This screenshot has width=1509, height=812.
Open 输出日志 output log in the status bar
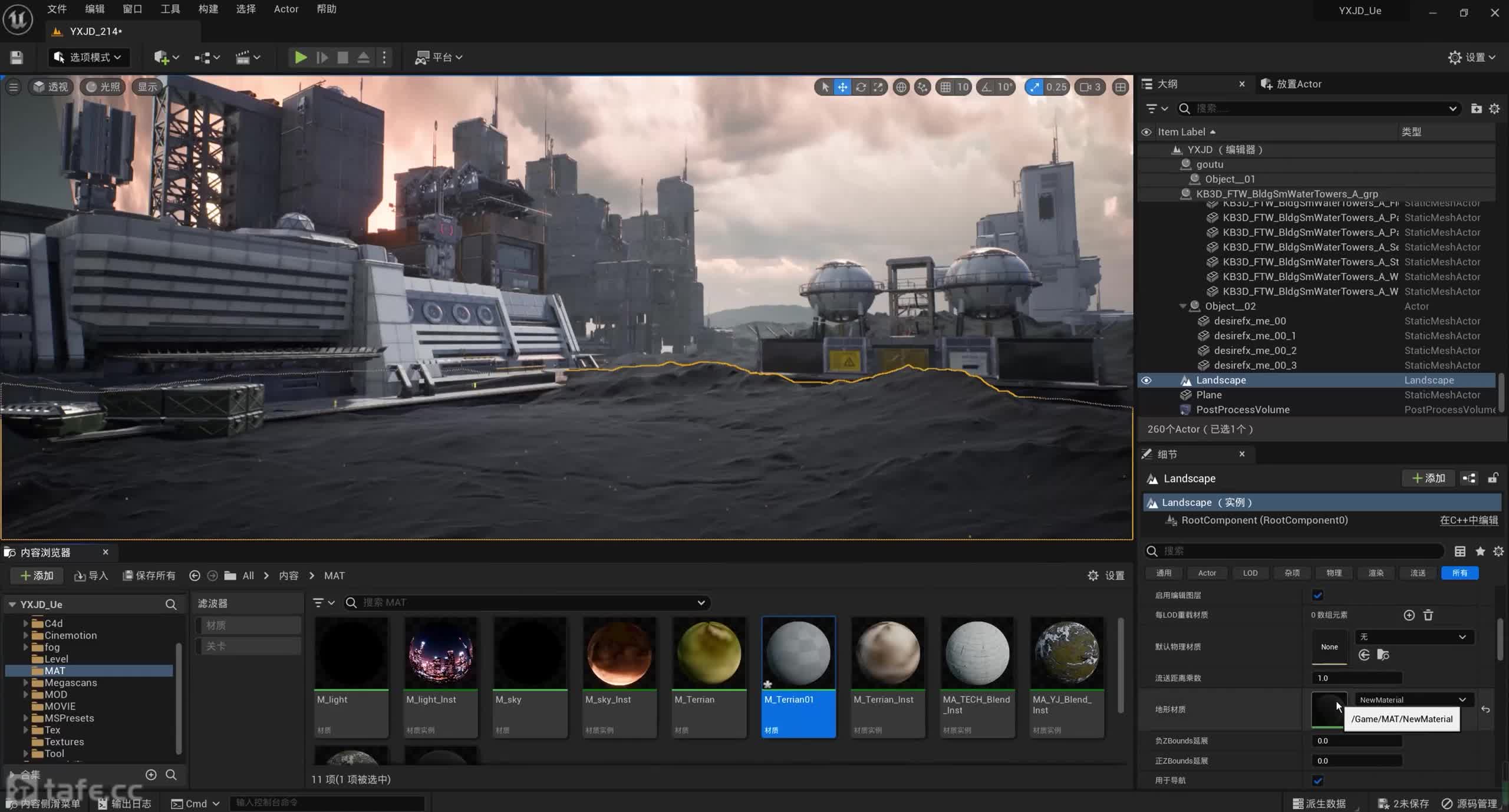click(124, 804)
